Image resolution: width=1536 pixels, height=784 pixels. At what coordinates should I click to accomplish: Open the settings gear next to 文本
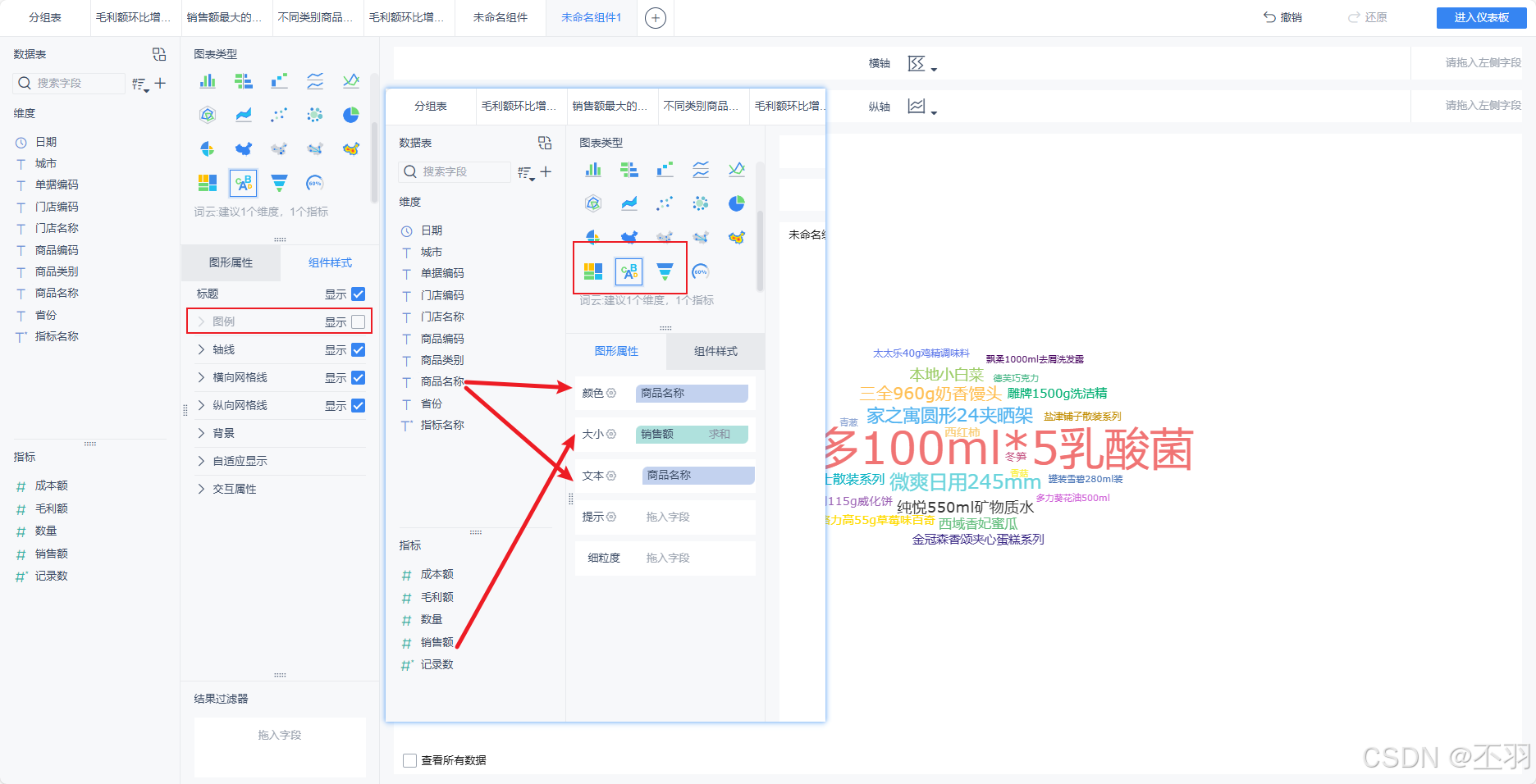611,476
